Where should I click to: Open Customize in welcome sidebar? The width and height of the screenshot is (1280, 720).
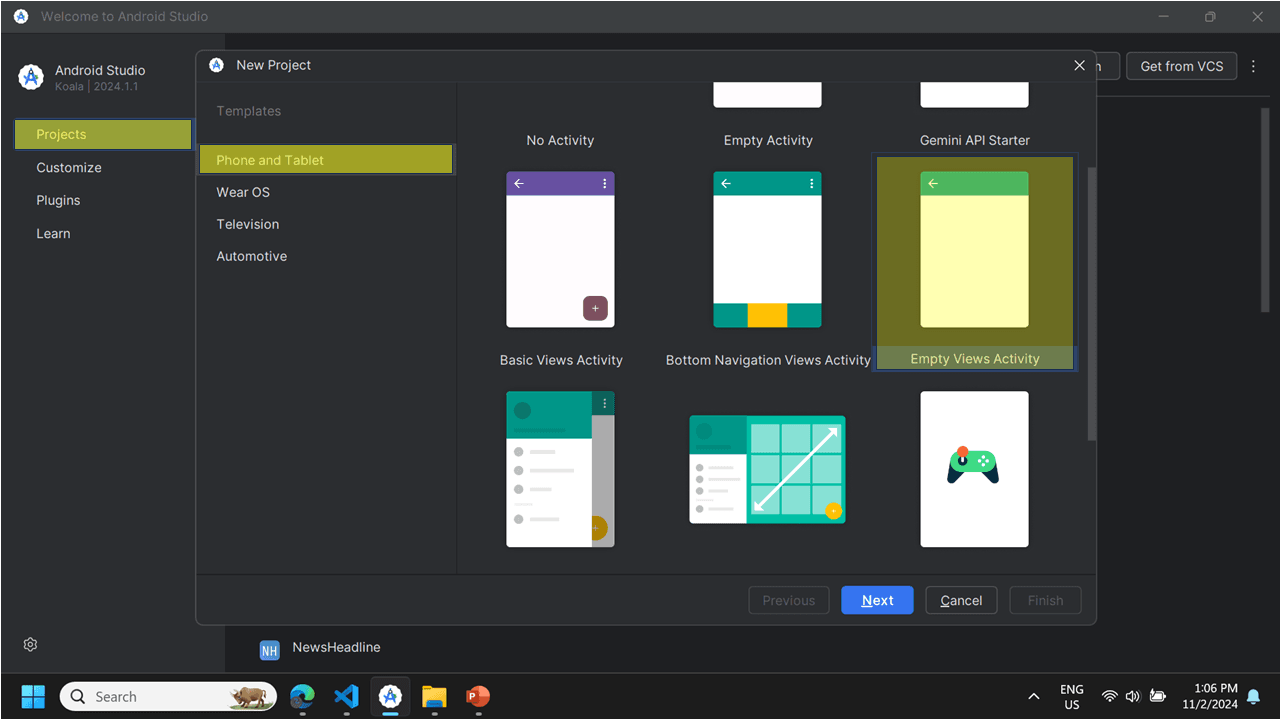click(69, 167)
